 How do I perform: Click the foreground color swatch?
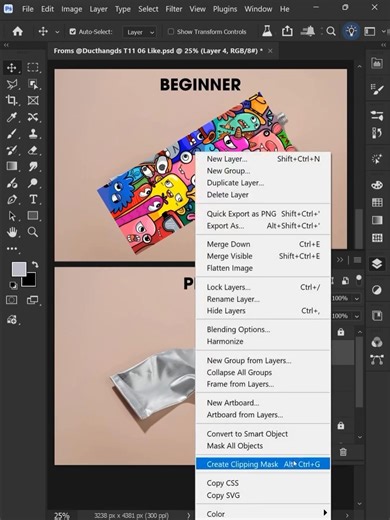[x=18, y=269]
